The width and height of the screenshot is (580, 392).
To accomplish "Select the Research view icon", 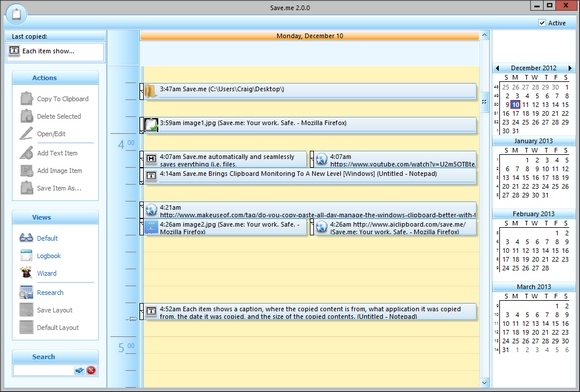I will 26,292.
